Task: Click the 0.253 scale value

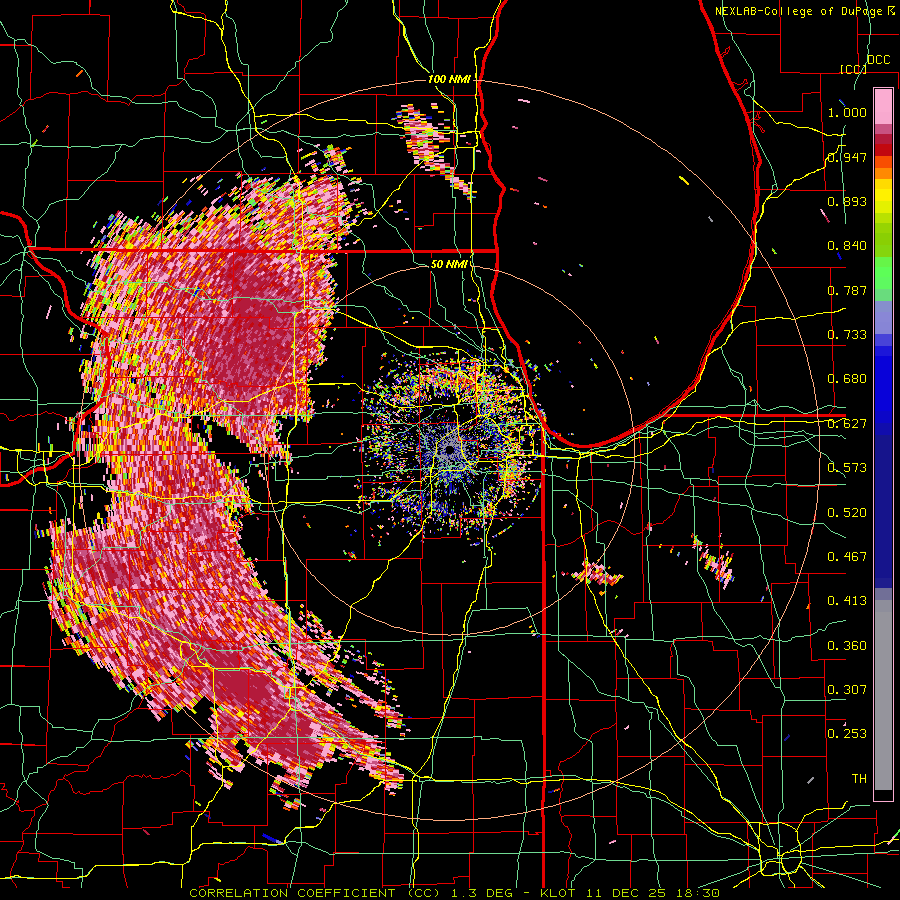Action: (847, 734)
